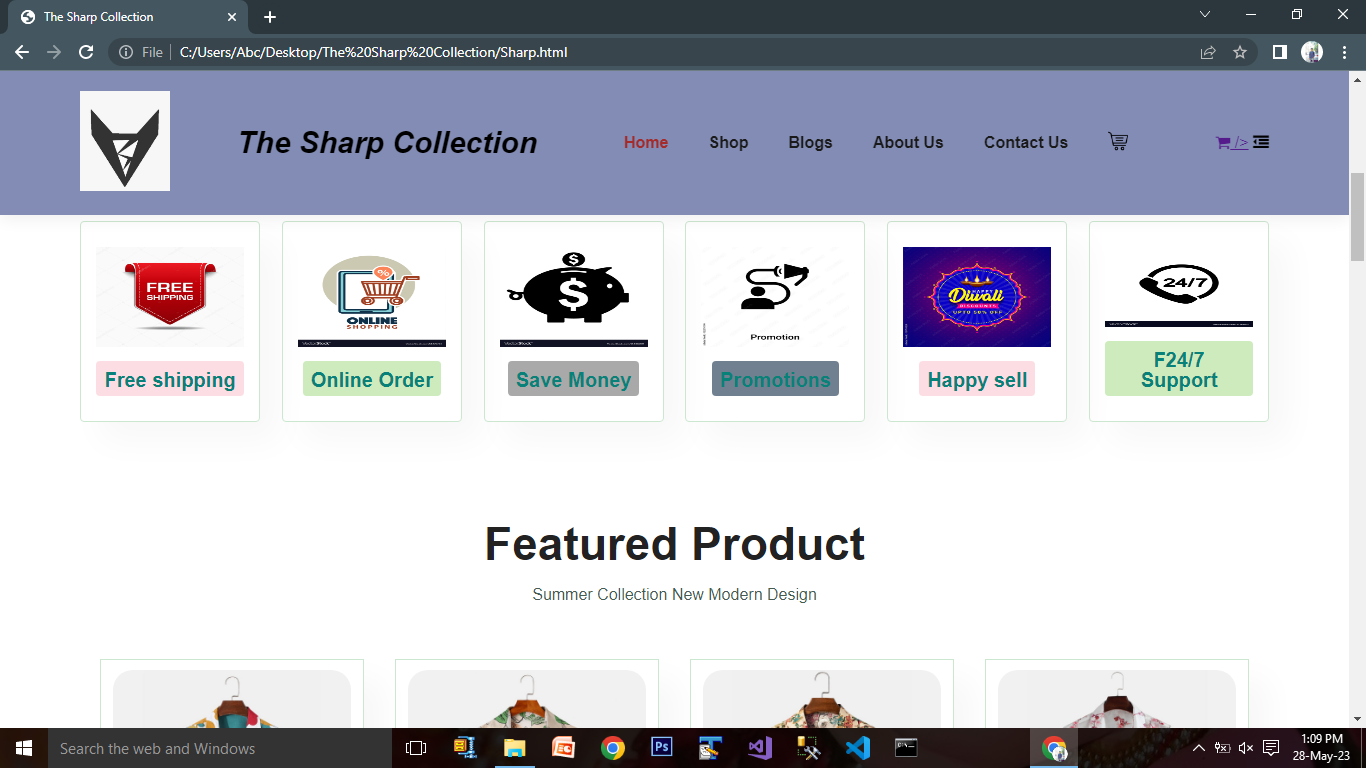Click the Featured Product heading
This screenshot has height=768, width=1366.
coord(675,544)
